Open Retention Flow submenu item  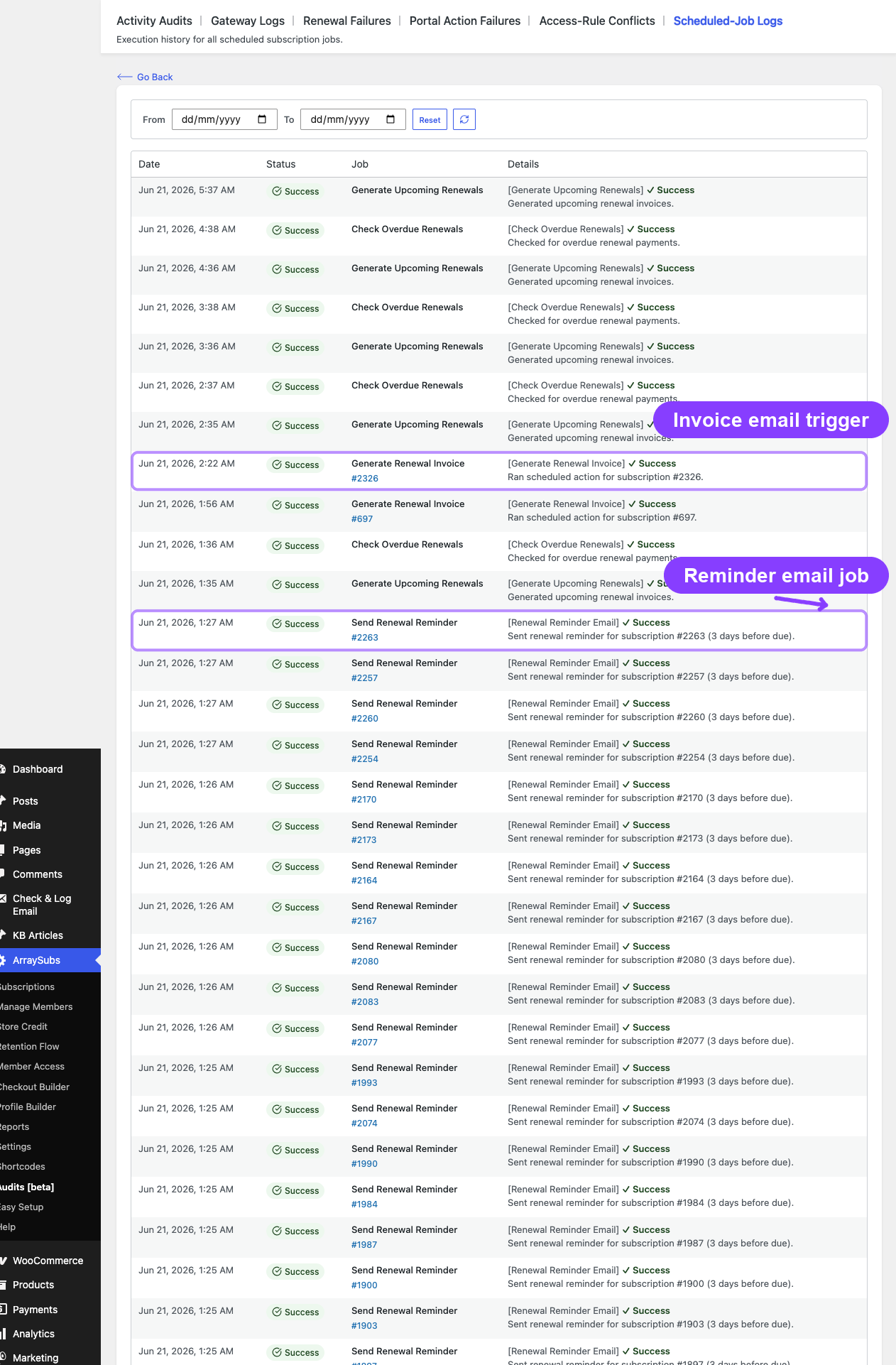(30, 1046)
